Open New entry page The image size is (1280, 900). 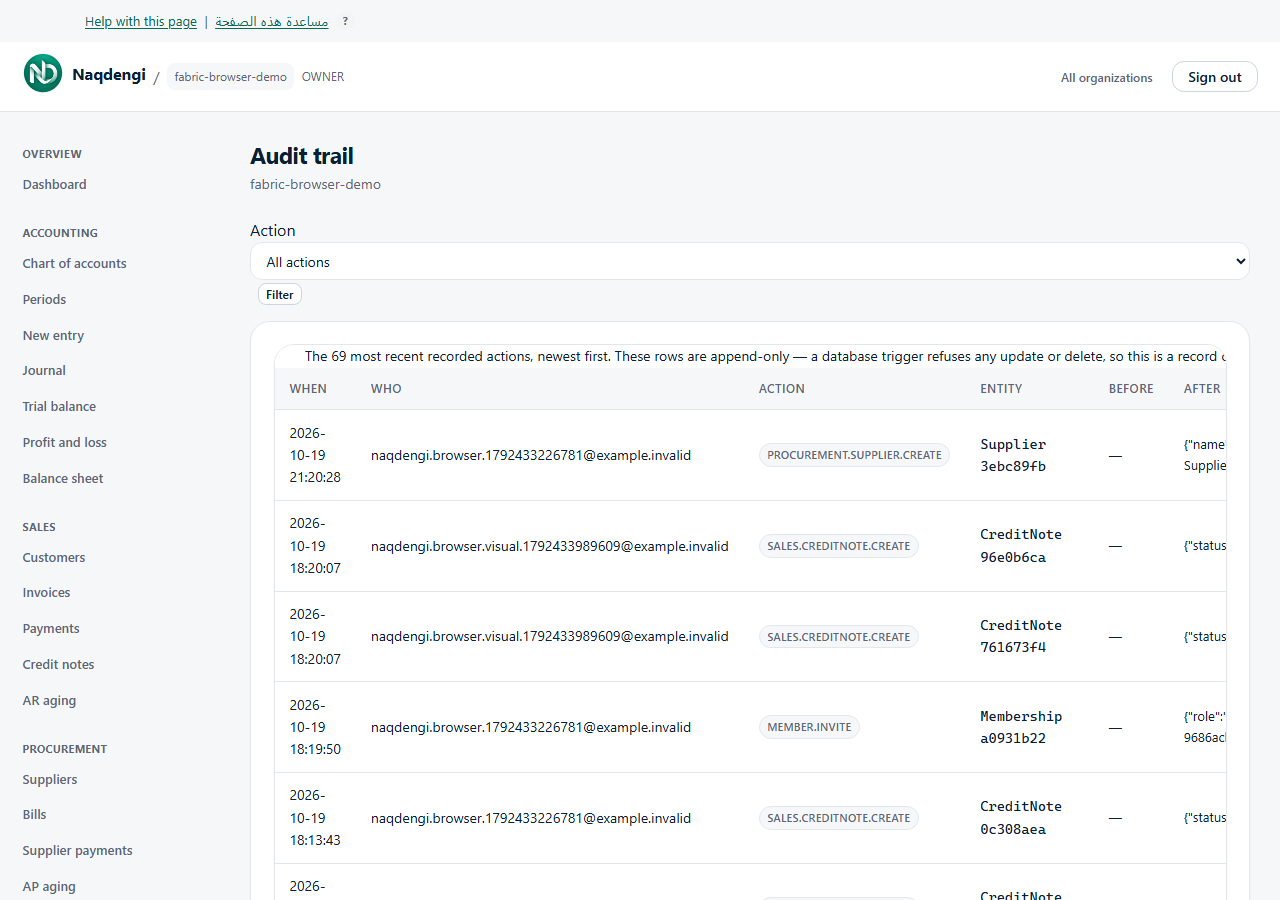54,336
